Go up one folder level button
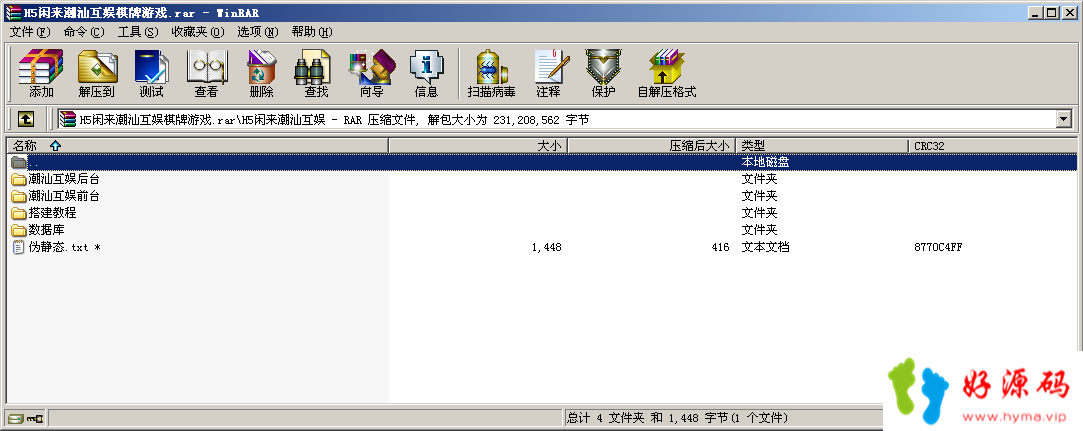This screenshot has width=1083, height=431. pos(26,119)
